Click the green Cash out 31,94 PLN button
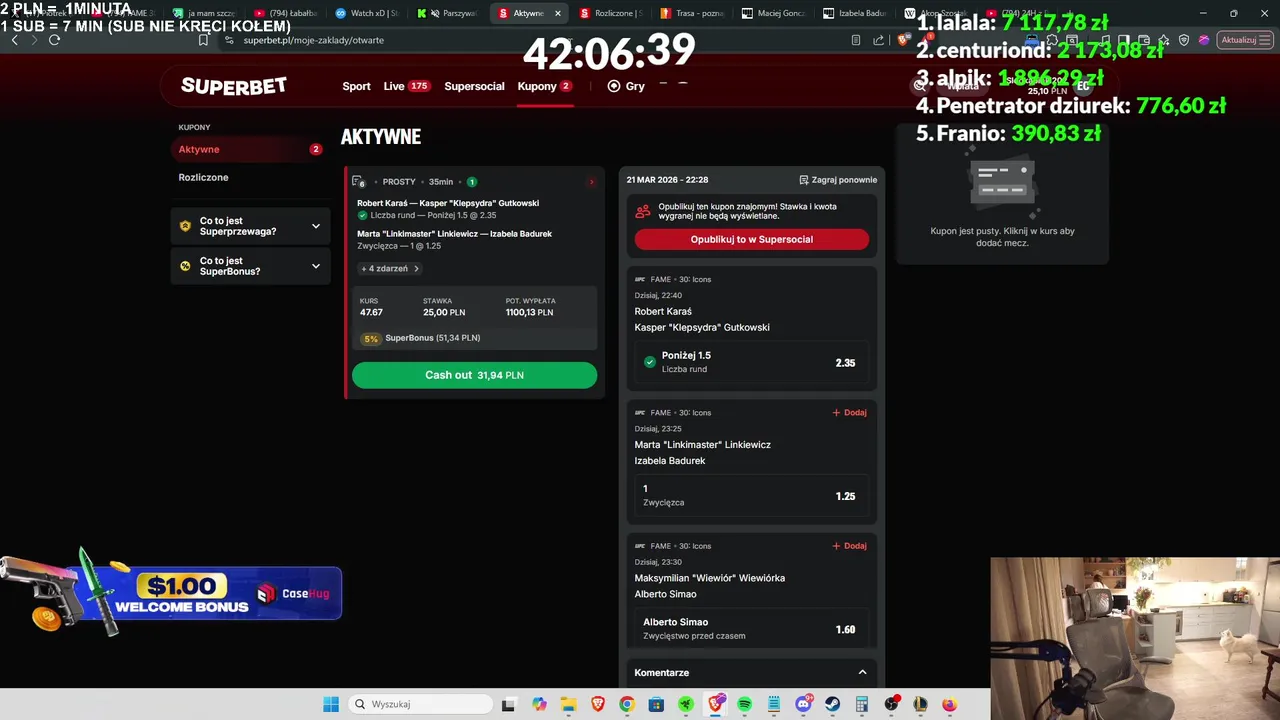 pos(474,375)
